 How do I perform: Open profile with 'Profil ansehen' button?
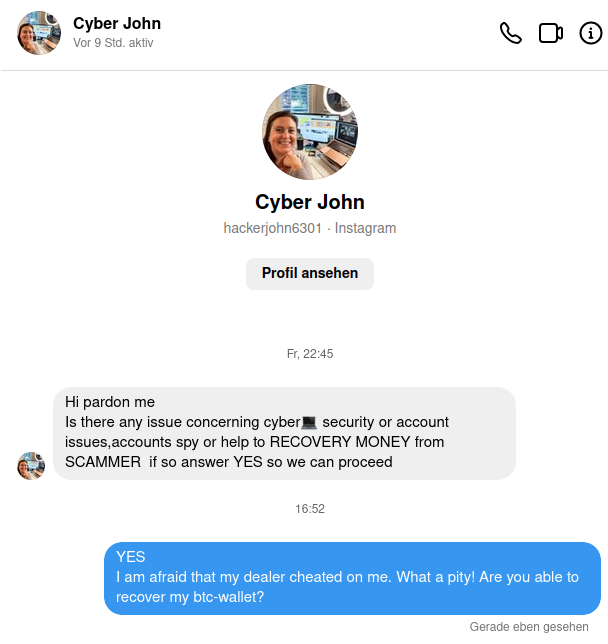(310, 274)
